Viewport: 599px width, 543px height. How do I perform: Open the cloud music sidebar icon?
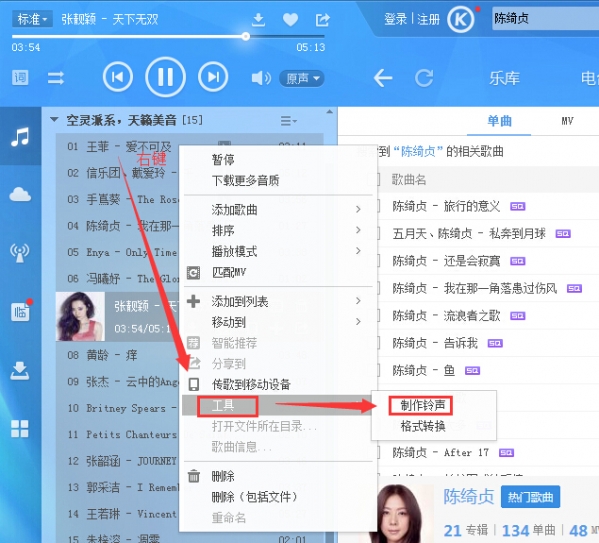click(x=20, y=194)
